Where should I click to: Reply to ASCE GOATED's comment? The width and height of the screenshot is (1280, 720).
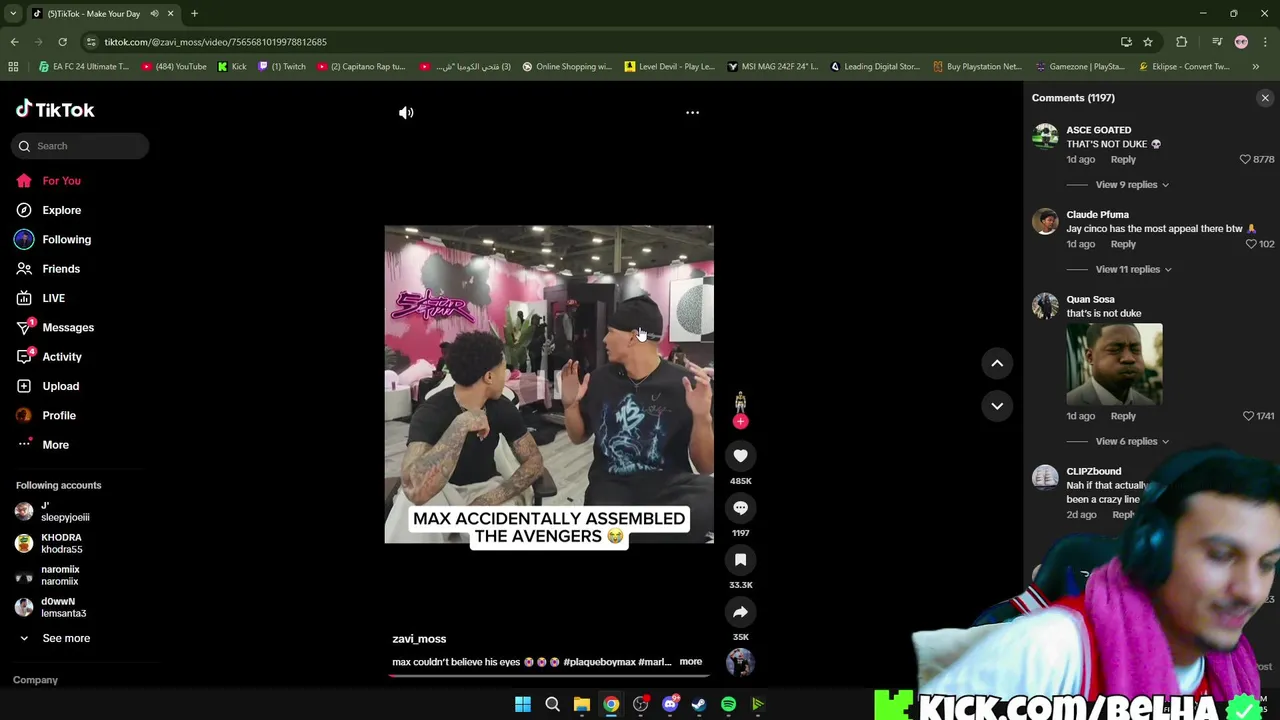pyautogui.click(x=1123, y=160)
